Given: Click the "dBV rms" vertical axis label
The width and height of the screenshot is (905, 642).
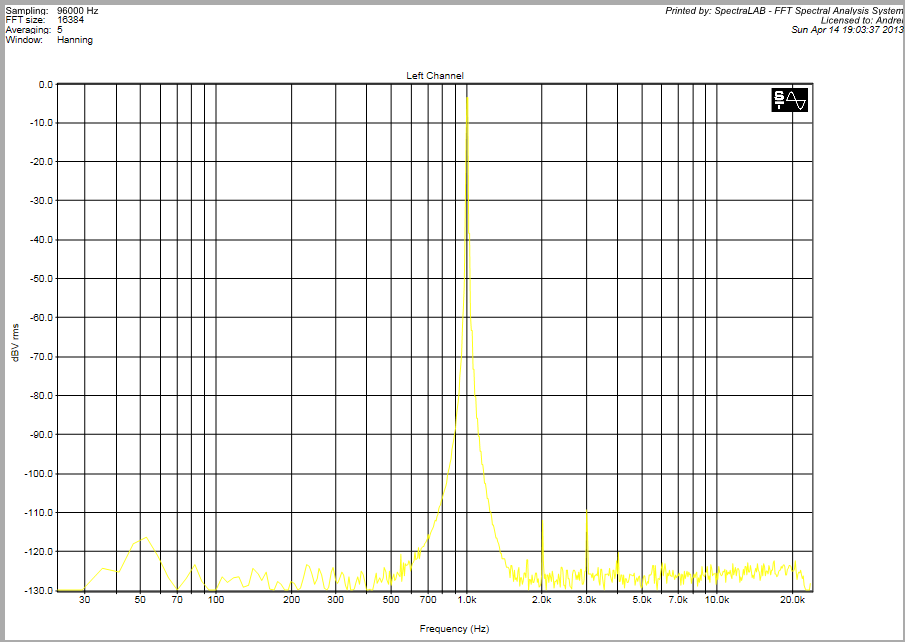Looking at the screenshot, I should point(15,343).
